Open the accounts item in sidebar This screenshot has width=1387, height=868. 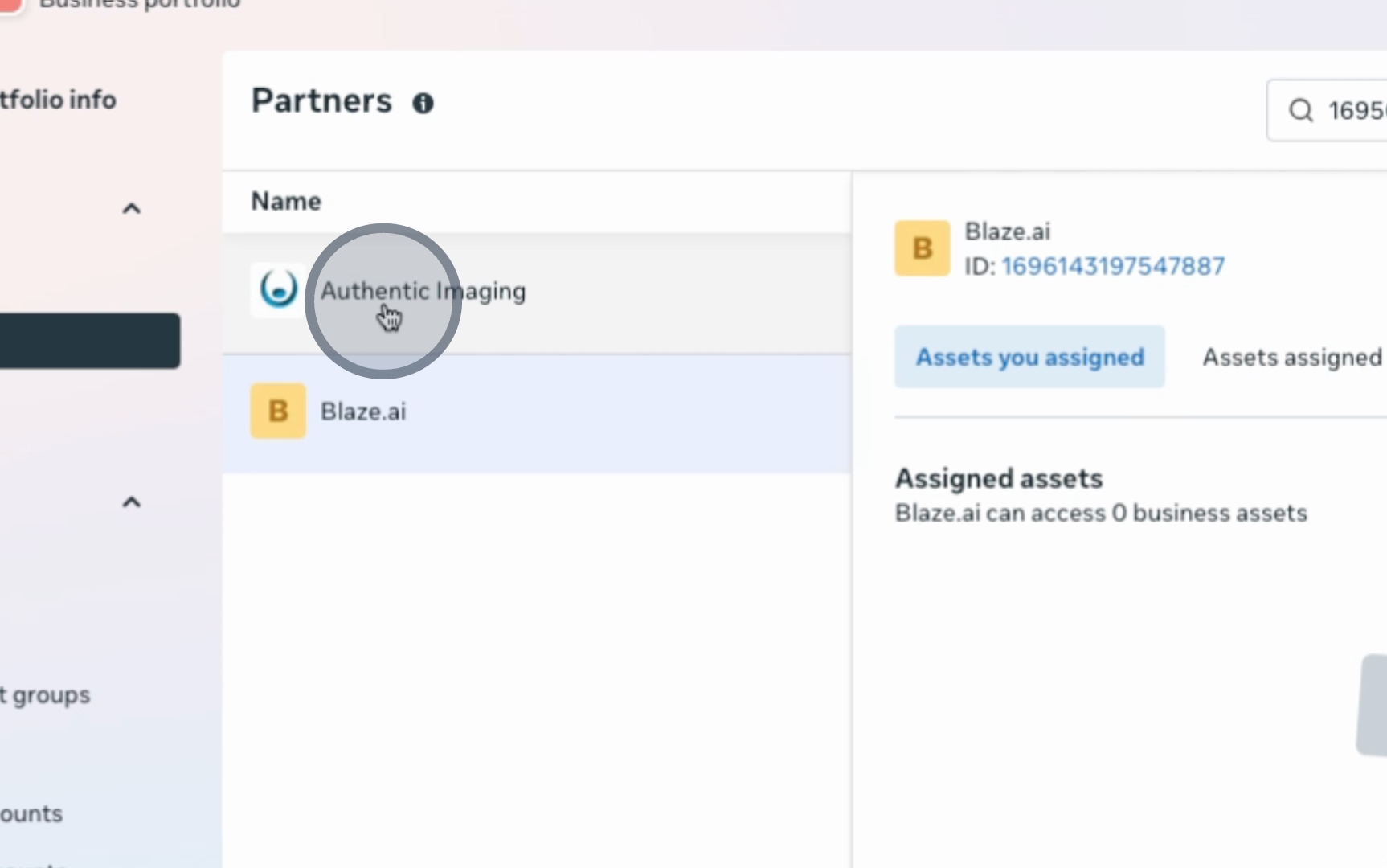pyautogui.click(x=31, y=813)
